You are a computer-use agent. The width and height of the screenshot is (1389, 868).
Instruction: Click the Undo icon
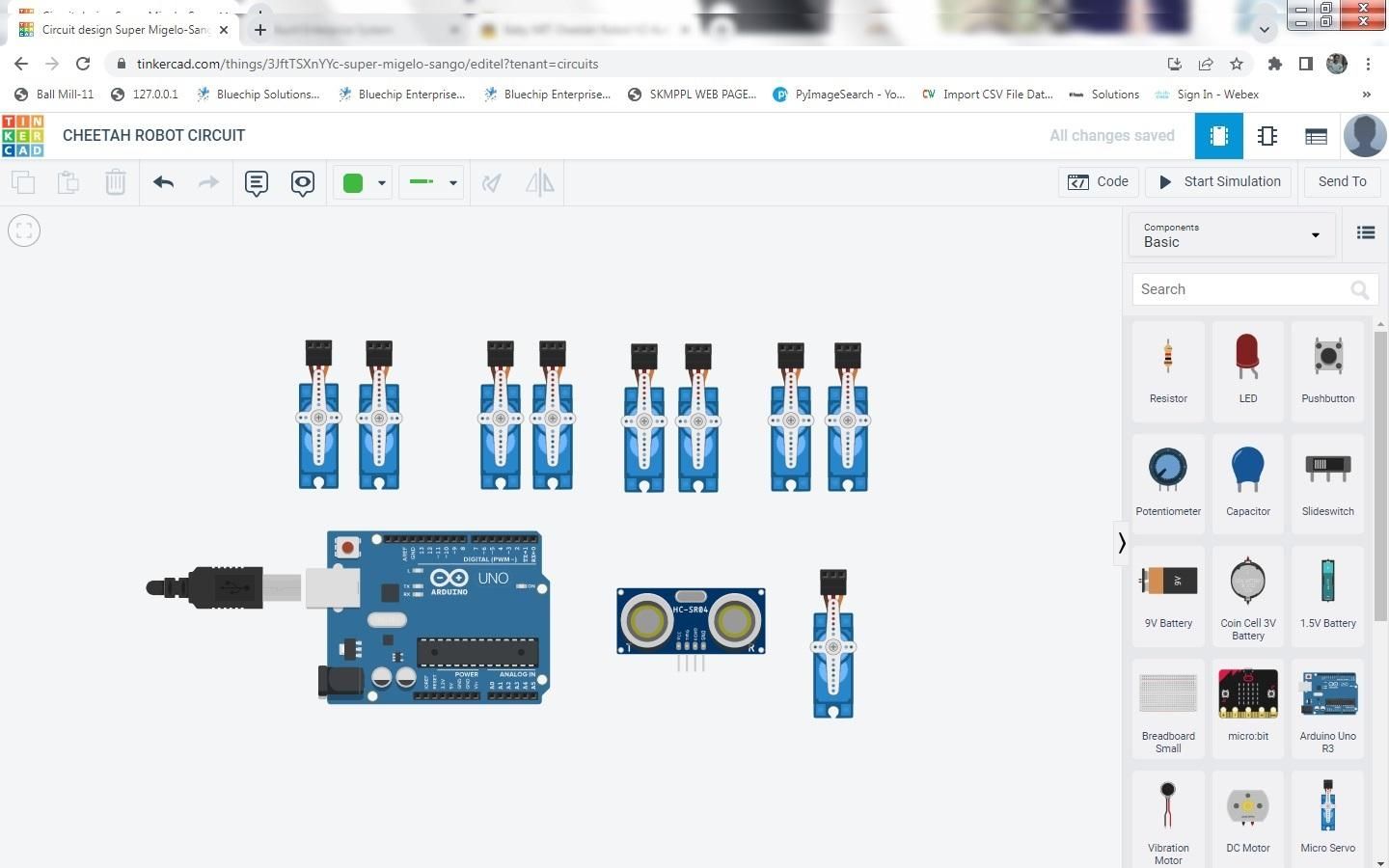point(163,182)
